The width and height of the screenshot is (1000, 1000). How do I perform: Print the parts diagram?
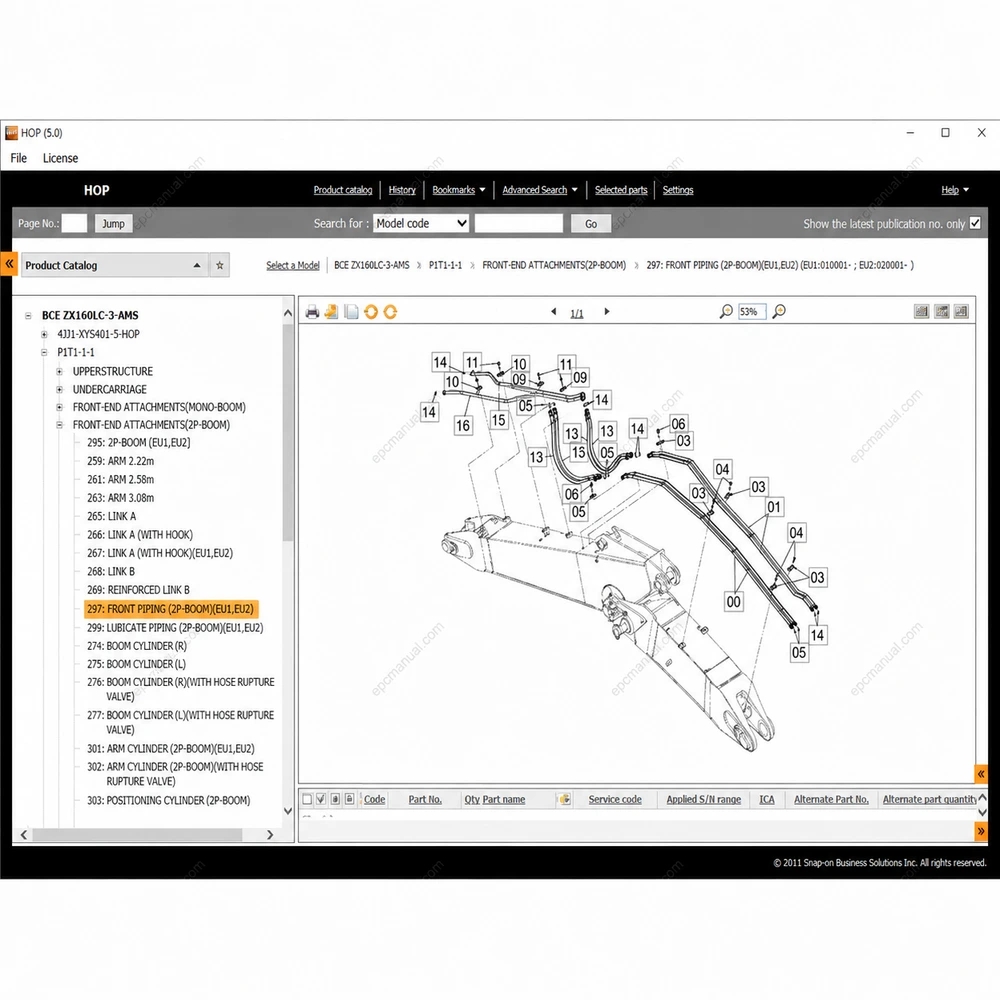pyautogui.click(x=312, y=312)
